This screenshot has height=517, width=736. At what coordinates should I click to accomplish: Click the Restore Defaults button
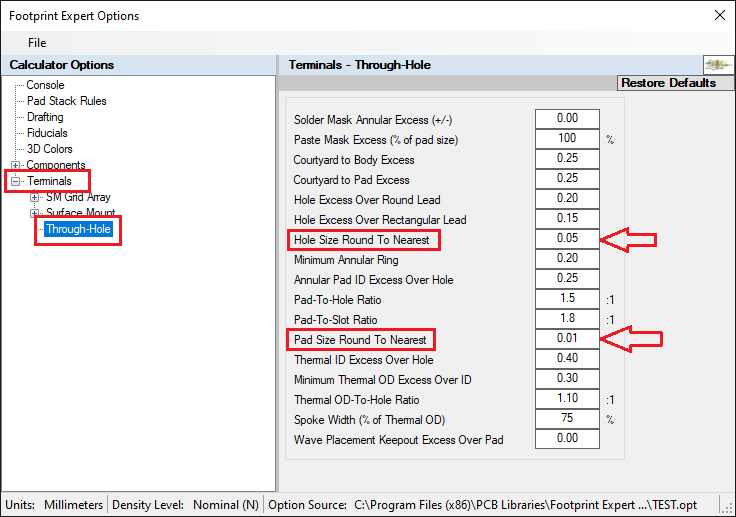point(667,83)
